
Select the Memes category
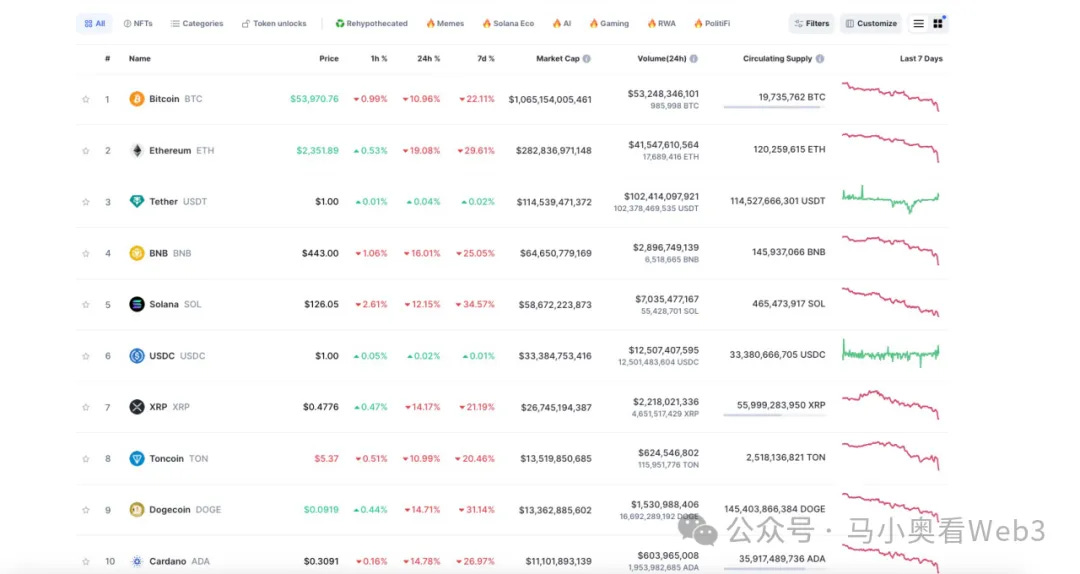(x=445, y=23)
